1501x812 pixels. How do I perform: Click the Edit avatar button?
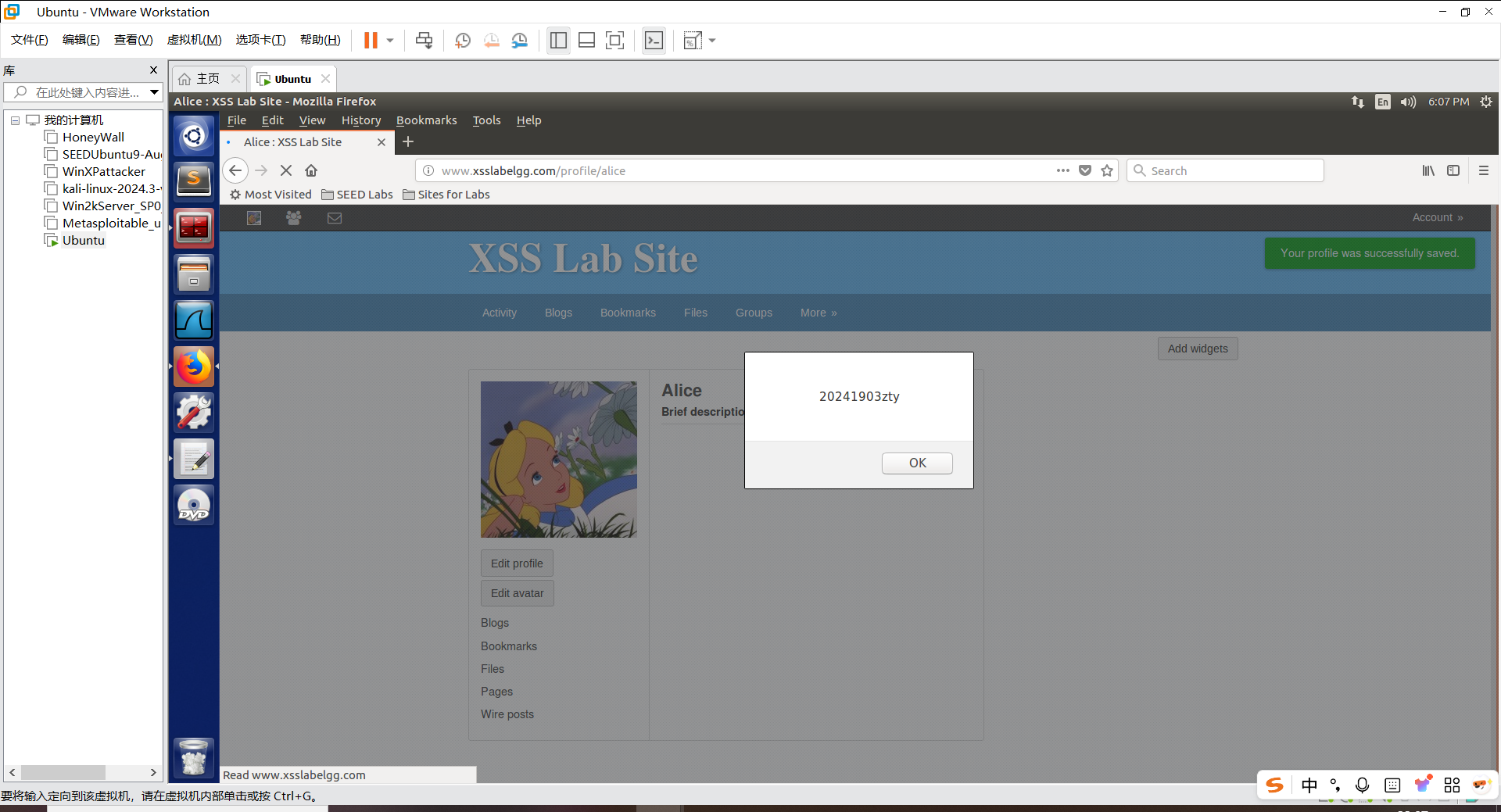517,593
